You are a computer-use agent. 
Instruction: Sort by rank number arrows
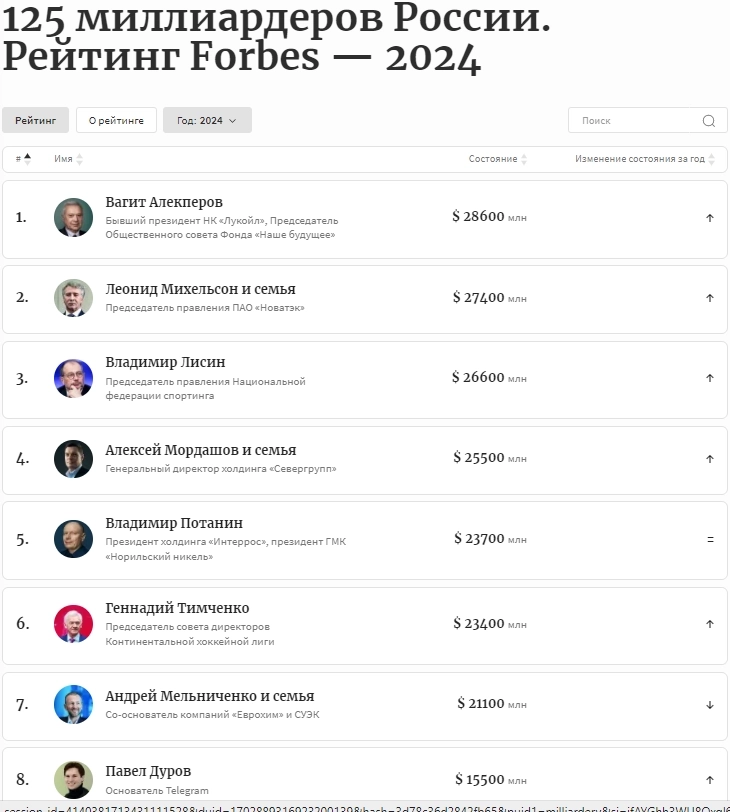coord(27,159)
